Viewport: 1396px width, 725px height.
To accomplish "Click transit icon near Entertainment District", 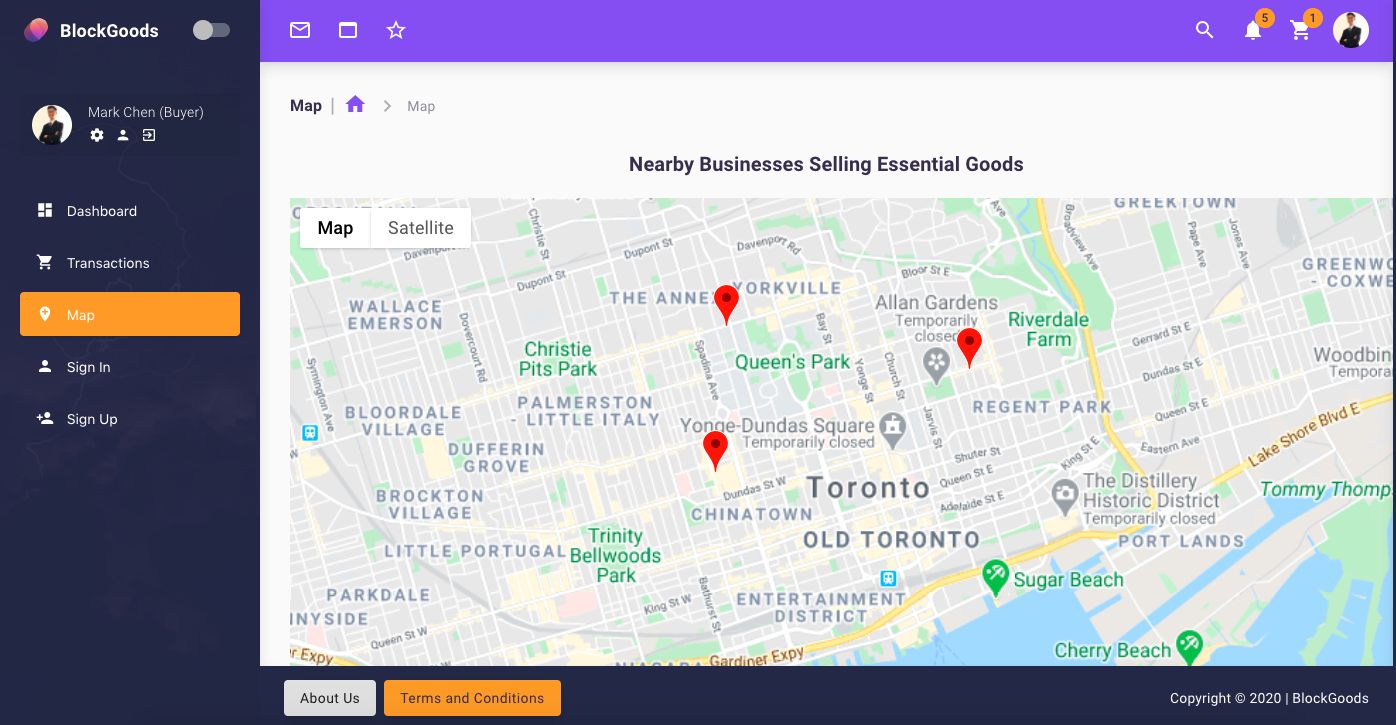I will pyautogui.click(x=888, y=578).
